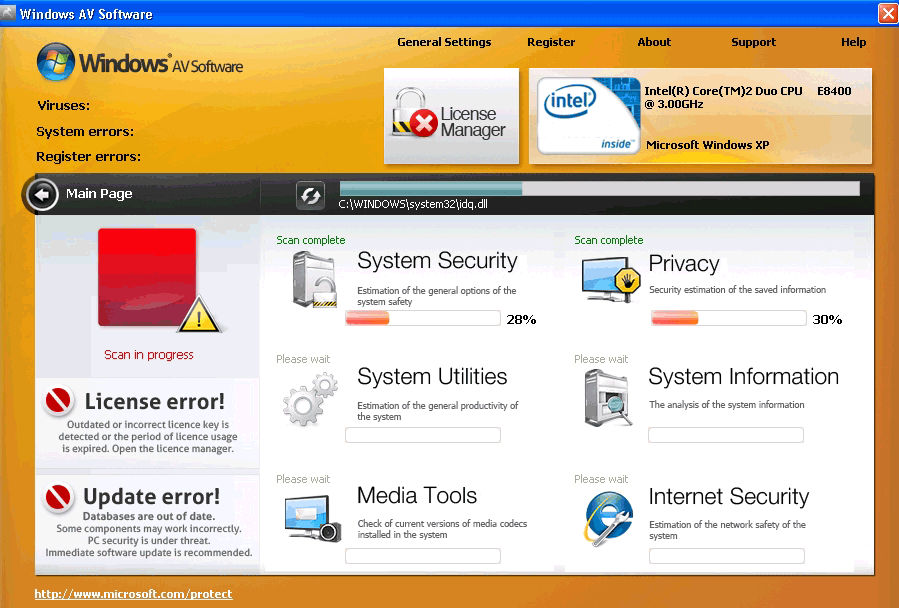The height and width of the screenshot is (608, 899).
Task: Open the Register menu
Action: 551,42
